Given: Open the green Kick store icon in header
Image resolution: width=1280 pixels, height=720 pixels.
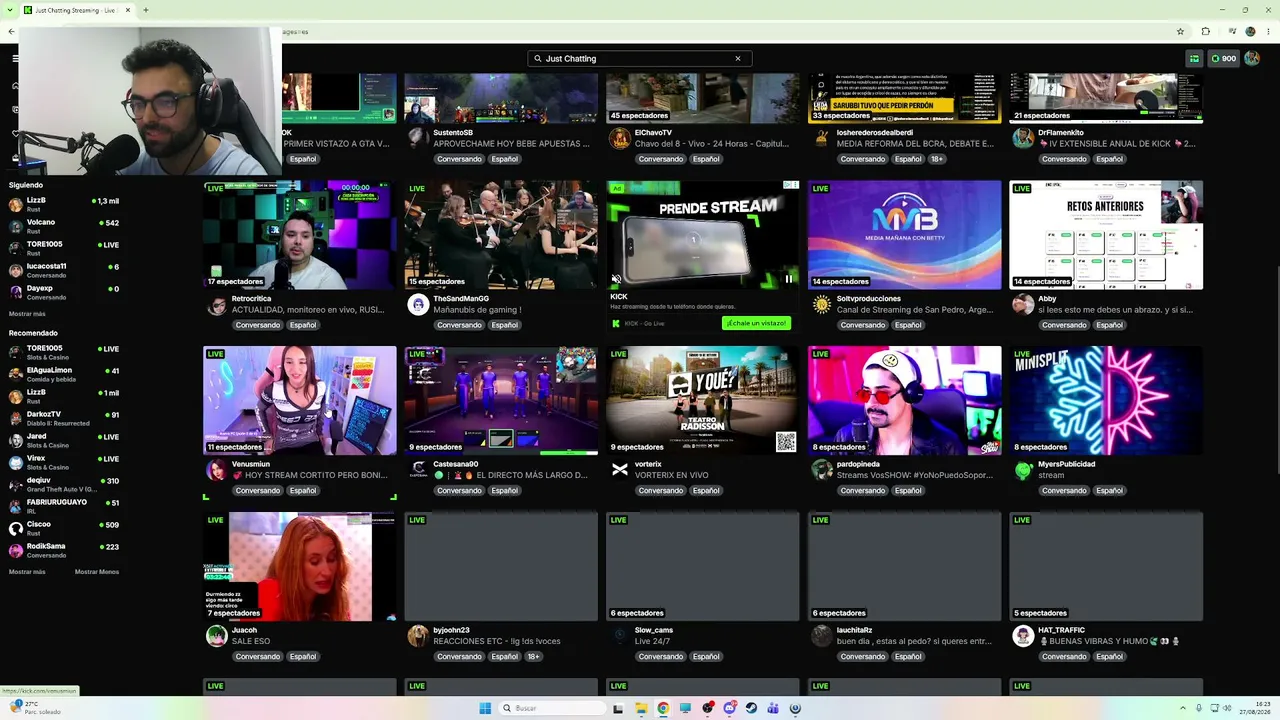Looking at the screenshot, I should (1194, 59).
